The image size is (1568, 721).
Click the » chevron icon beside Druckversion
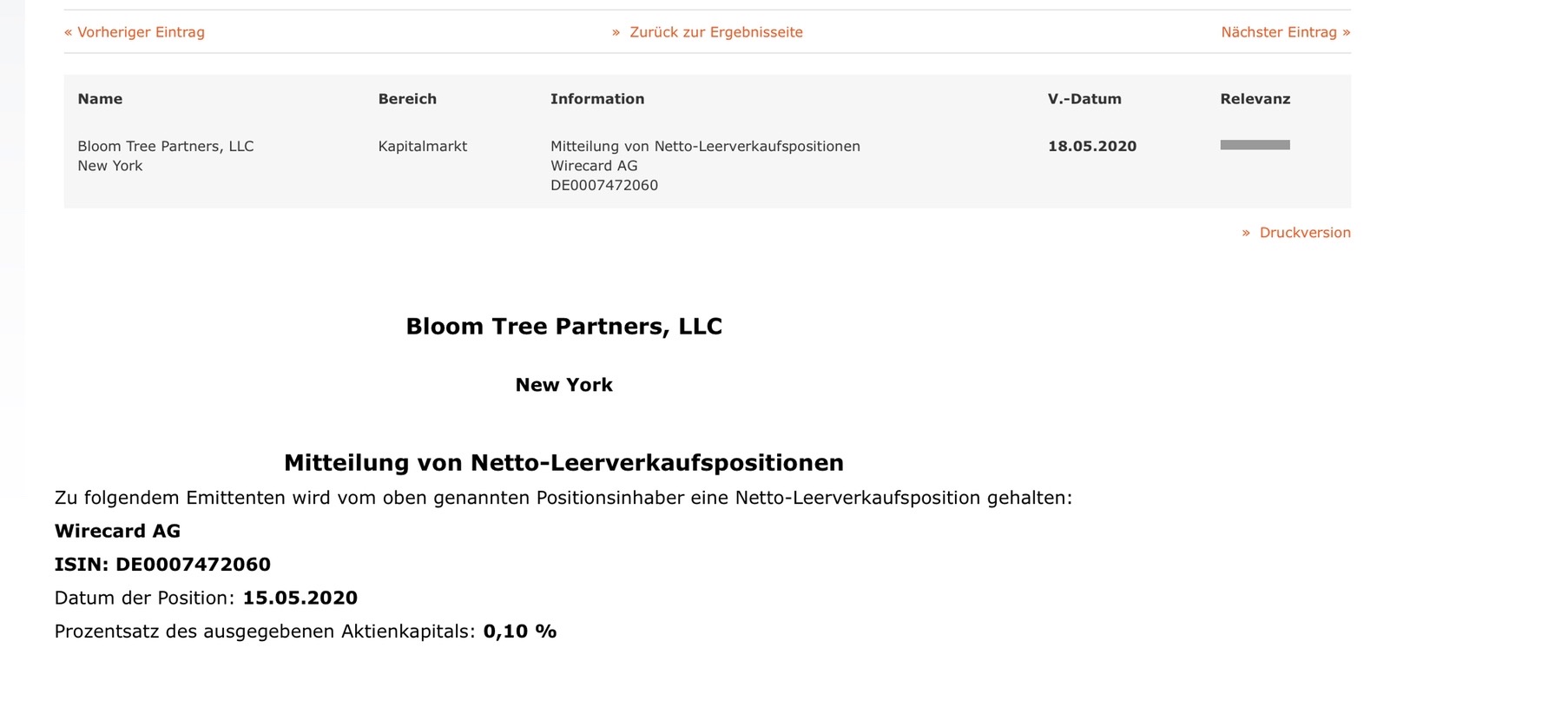(x=1248, y=233)
